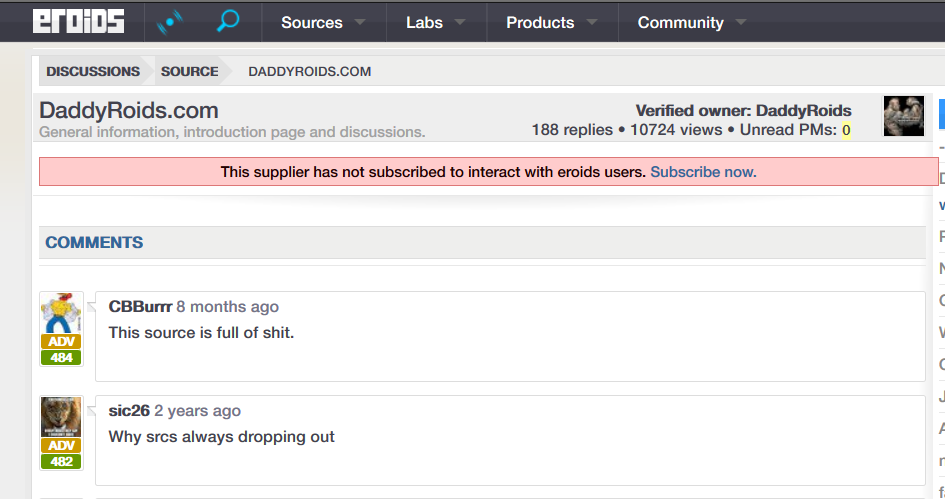The width and height of the screenshot is (945, 499).
Task: Click sic26's 482 karma badge
Action: pyautogui.click(x=61, y=461)
